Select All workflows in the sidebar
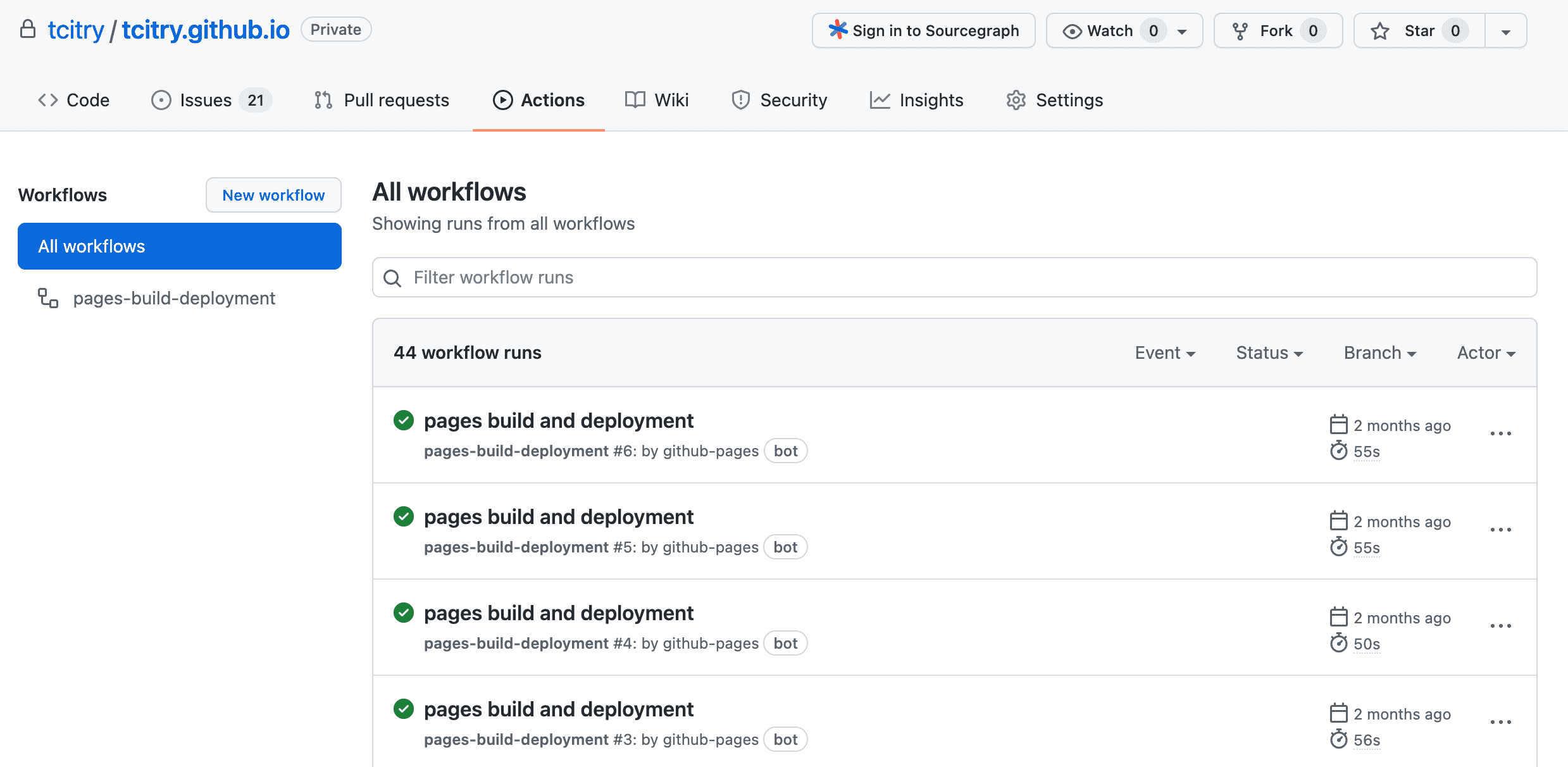This screenshot has width=1568, height=767. pos(180,246)
